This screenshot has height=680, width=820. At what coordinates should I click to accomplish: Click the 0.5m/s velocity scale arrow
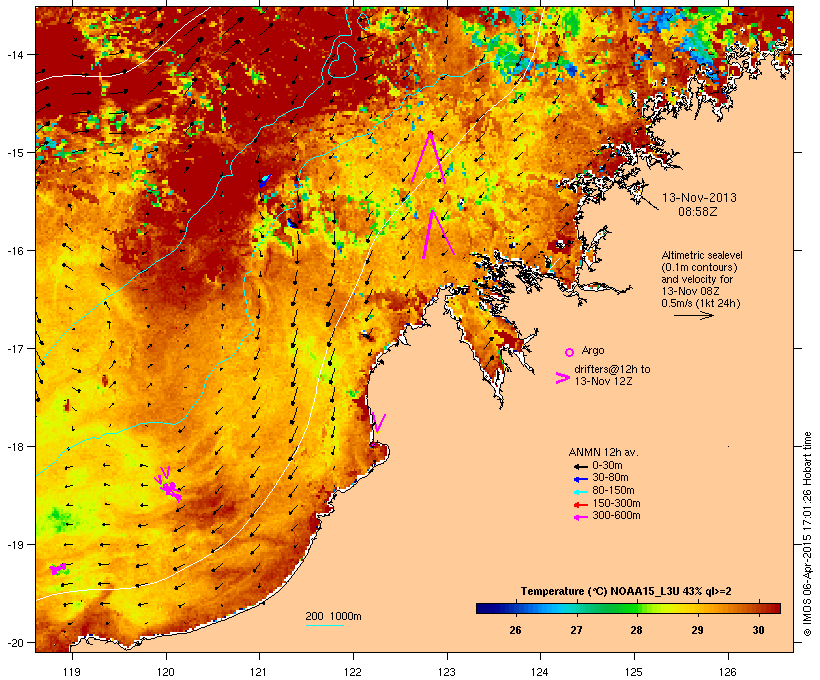(694, 315)
